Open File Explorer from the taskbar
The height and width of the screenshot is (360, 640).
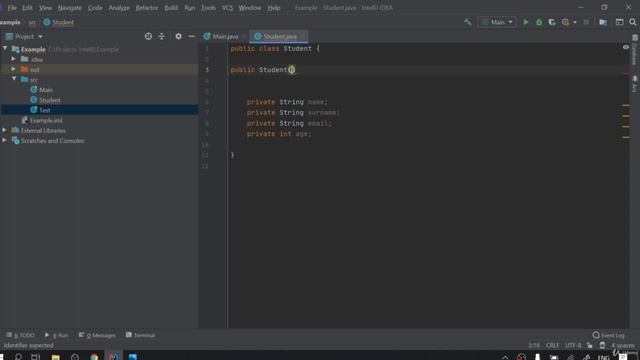tap(56, 356)
